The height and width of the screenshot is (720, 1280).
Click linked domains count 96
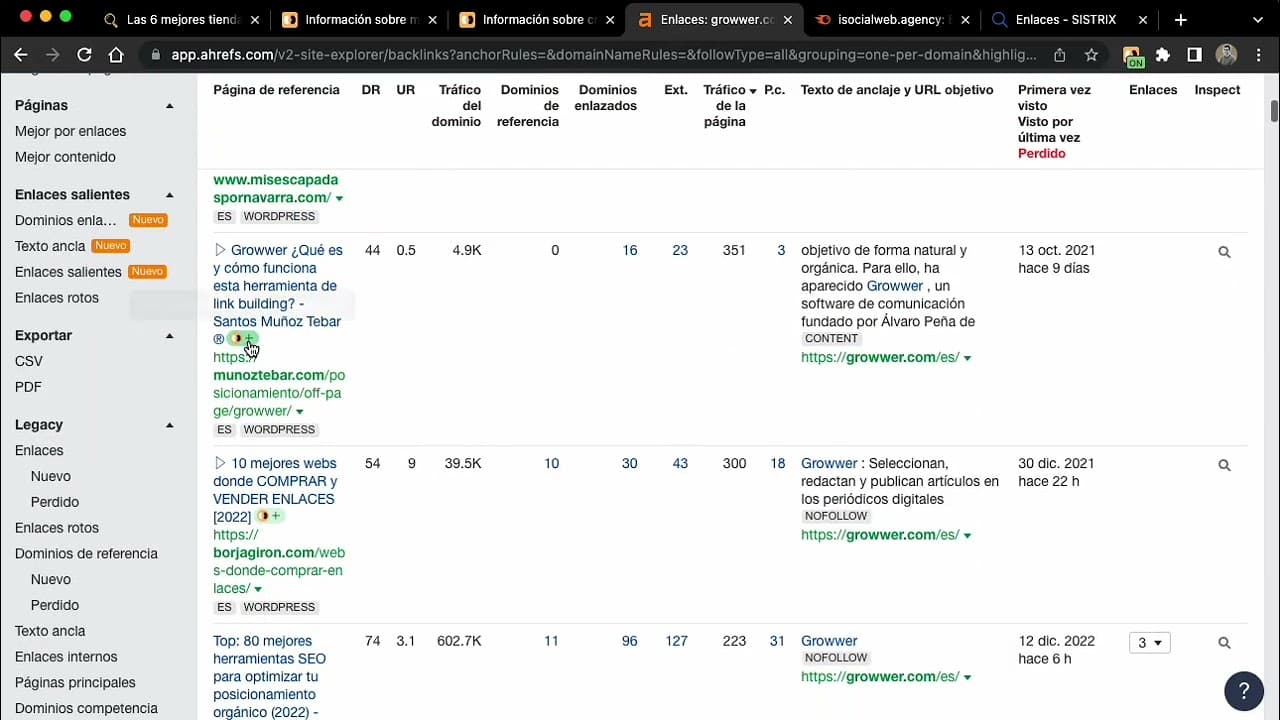click(x=629, y=641)
